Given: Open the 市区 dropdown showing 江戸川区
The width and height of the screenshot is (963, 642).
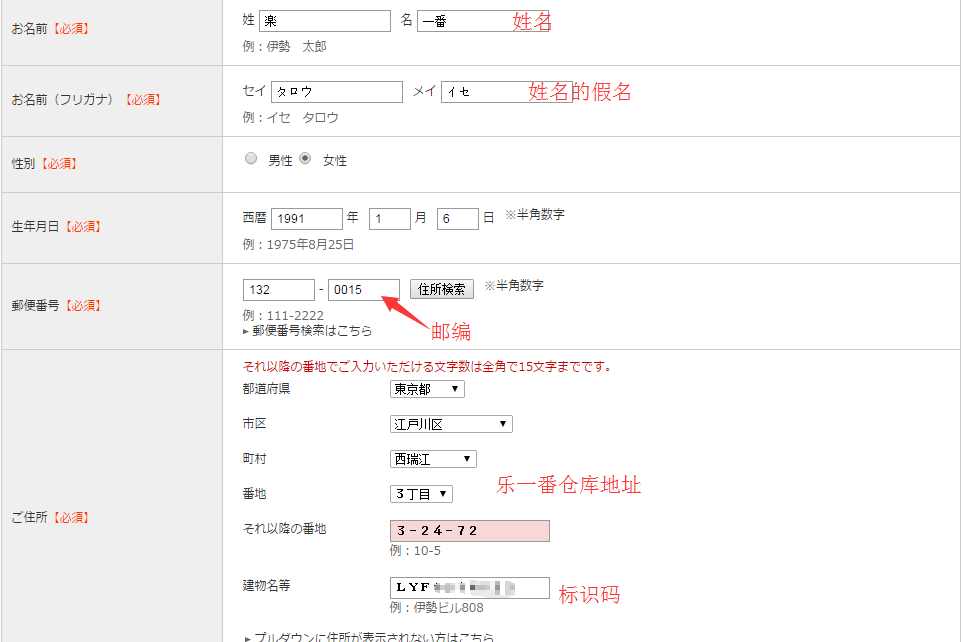Looking at the screenshot, I should [451, 424].
